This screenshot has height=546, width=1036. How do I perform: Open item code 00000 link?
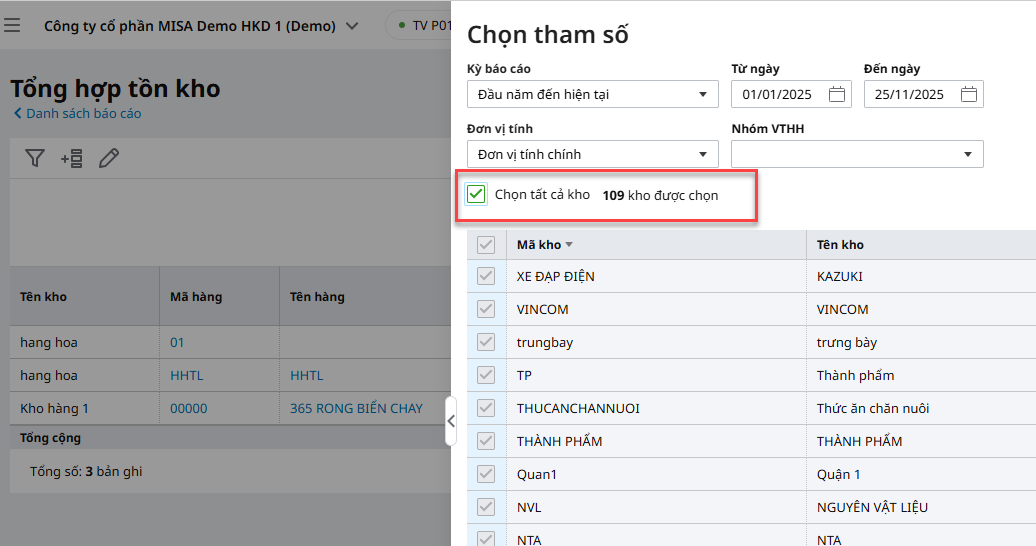[x=189, y=409]
